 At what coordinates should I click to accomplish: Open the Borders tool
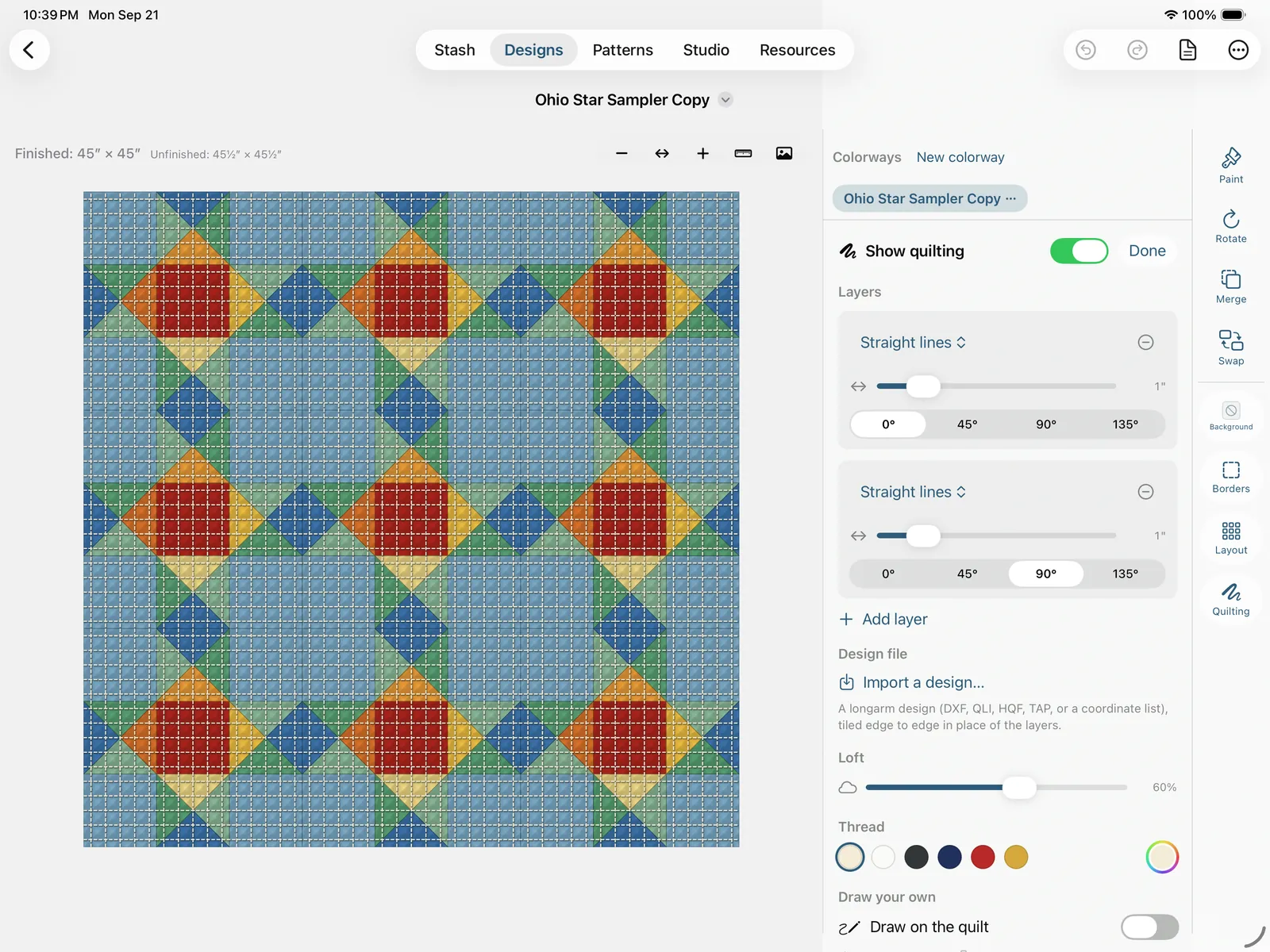point(1231,476)
